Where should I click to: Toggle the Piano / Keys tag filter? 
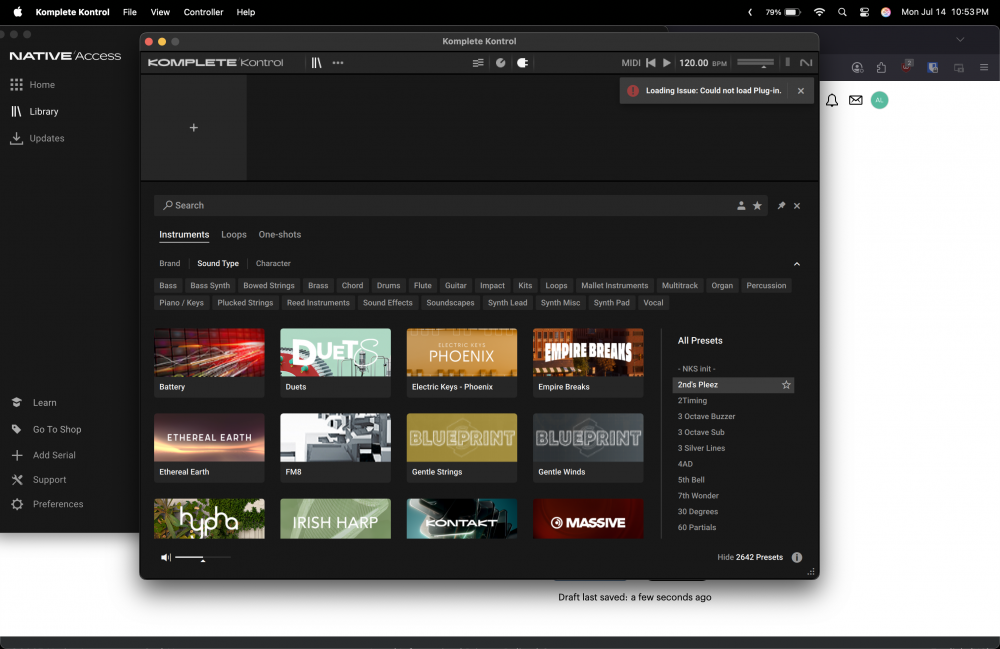[x=181, y=303]
